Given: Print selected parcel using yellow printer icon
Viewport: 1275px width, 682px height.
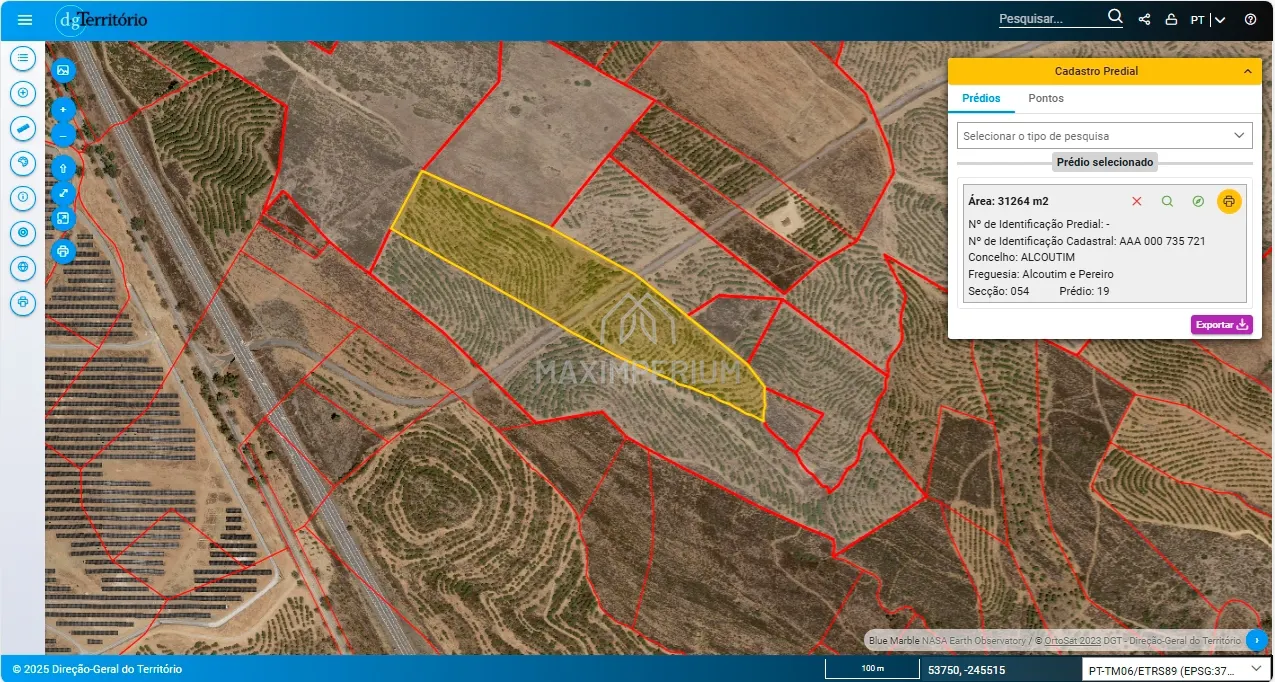Looking at the screenshot, I should 1229,201.
